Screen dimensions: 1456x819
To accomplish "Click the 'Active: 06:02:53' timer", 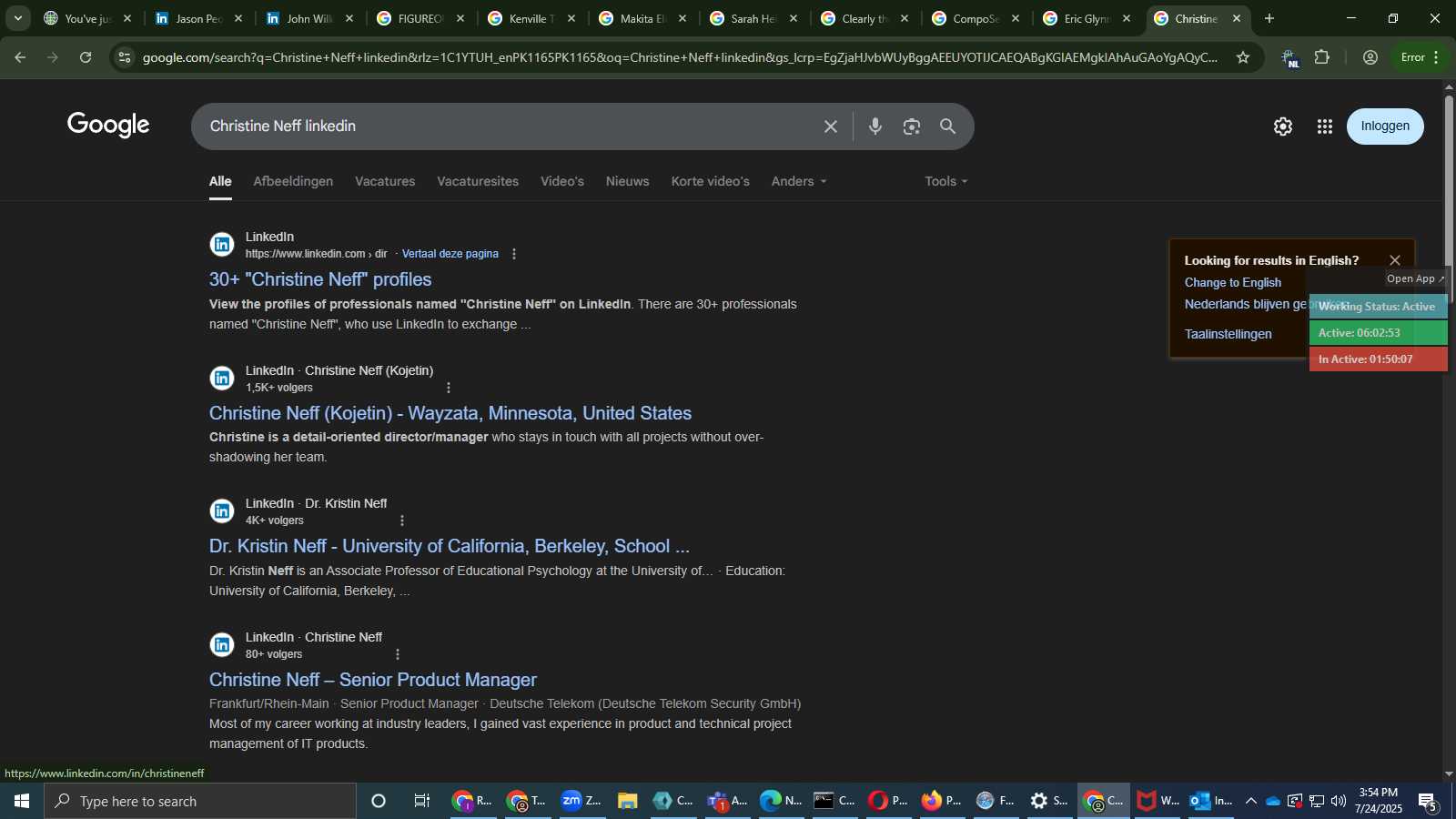I will point(1378,332).
